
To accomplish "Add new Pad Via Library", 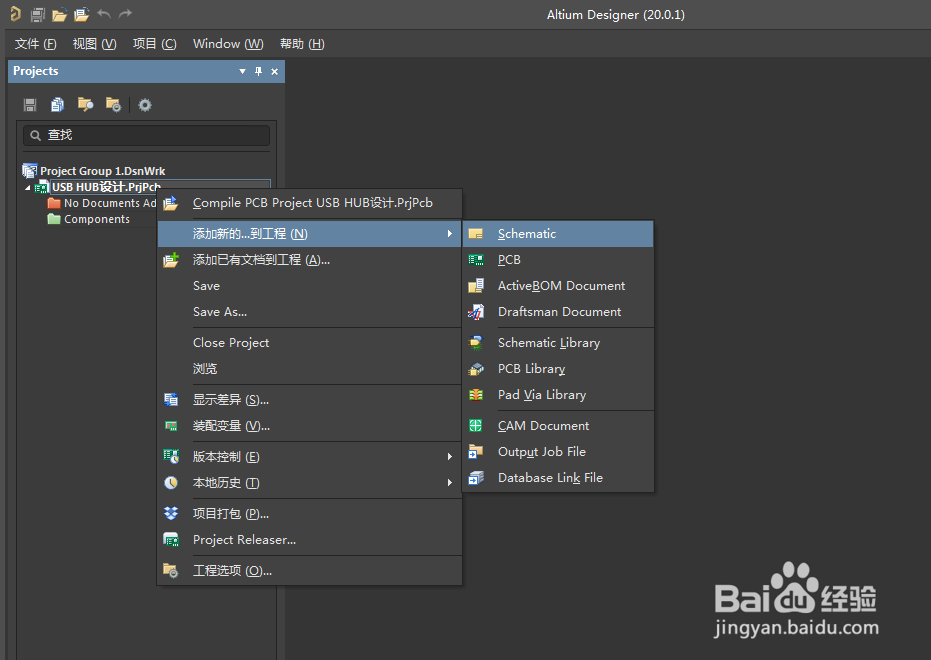I will tap(558, 395).
